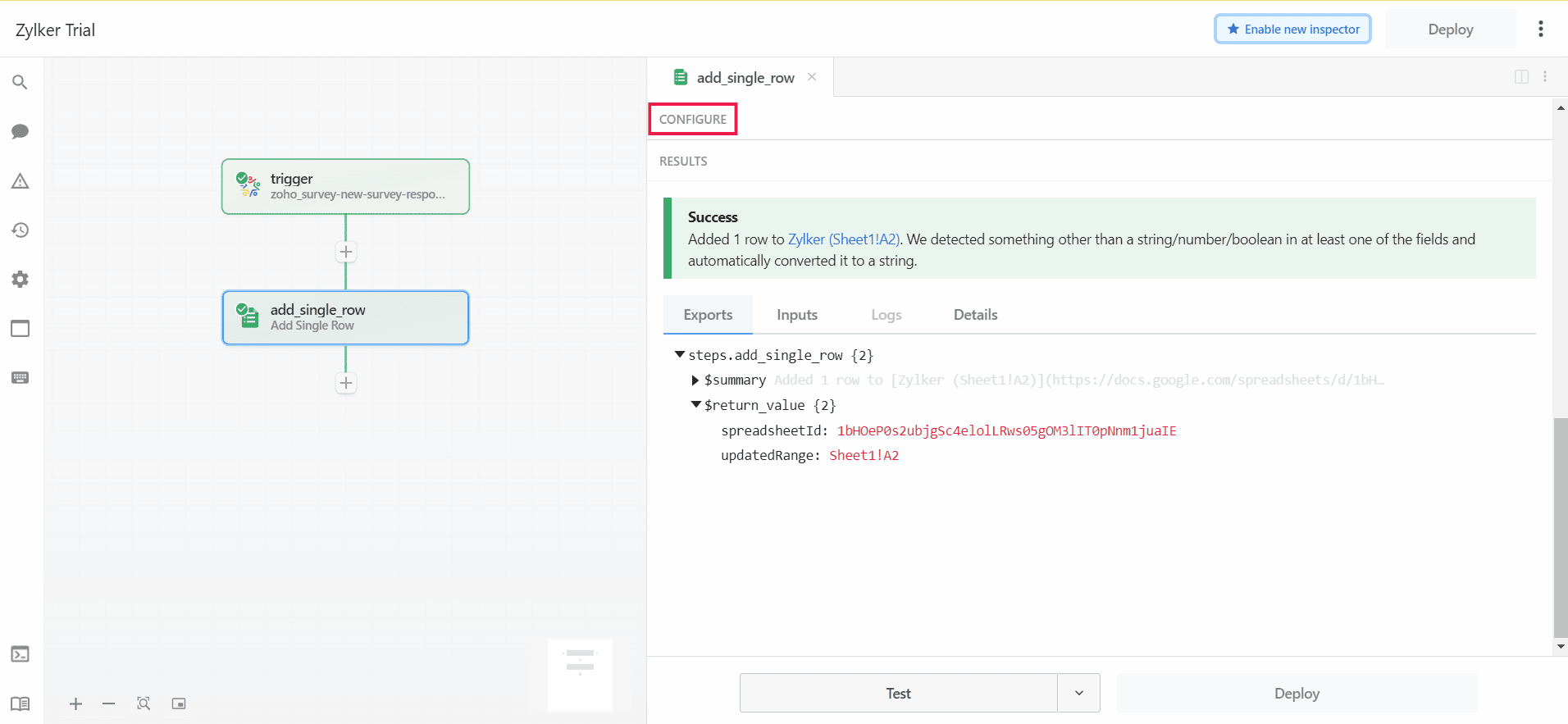The width and height of the screenshot is (1568, 724).
Task: Fit workflow to view on canvas
Action: 144,704
